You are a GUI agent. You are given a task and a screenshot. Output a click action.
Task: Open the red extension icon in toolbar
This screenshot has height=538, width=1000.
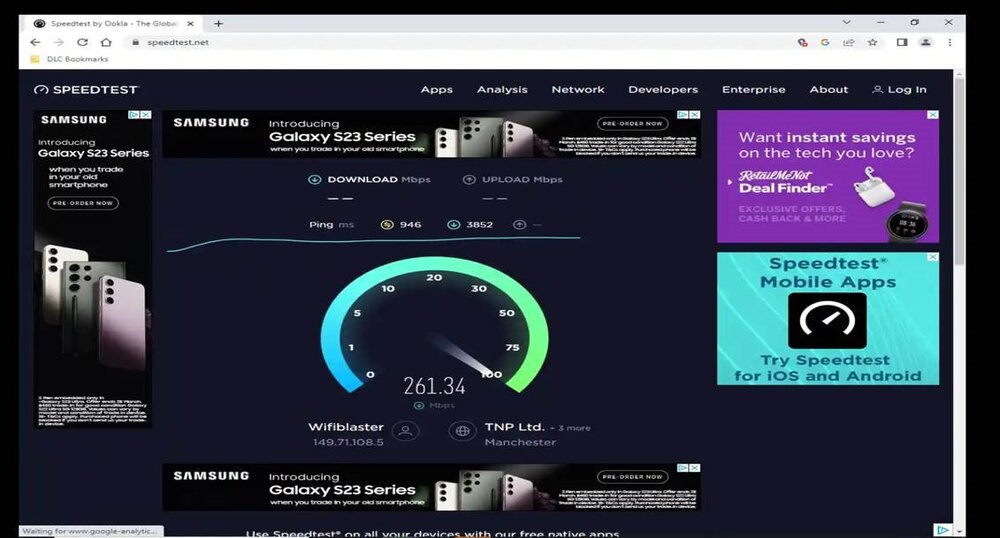802,42
